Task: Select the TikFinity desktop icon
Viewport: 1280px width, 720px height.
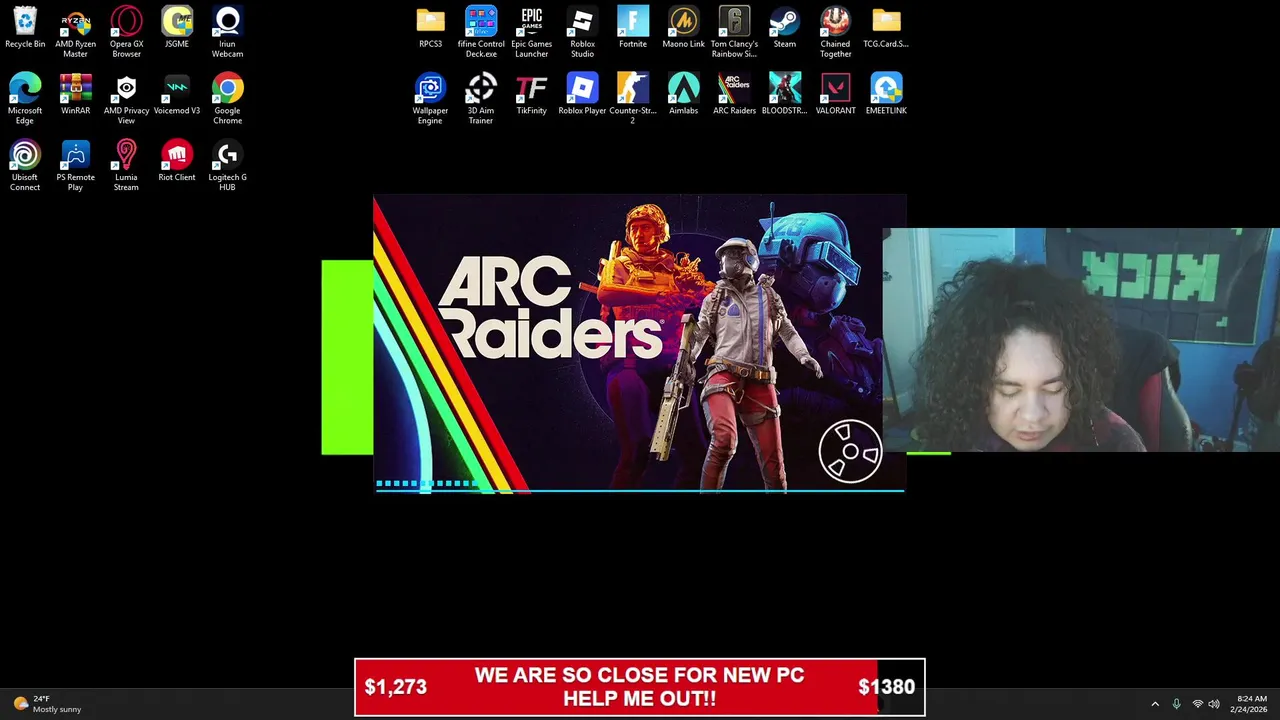Action: pos(532,95)
